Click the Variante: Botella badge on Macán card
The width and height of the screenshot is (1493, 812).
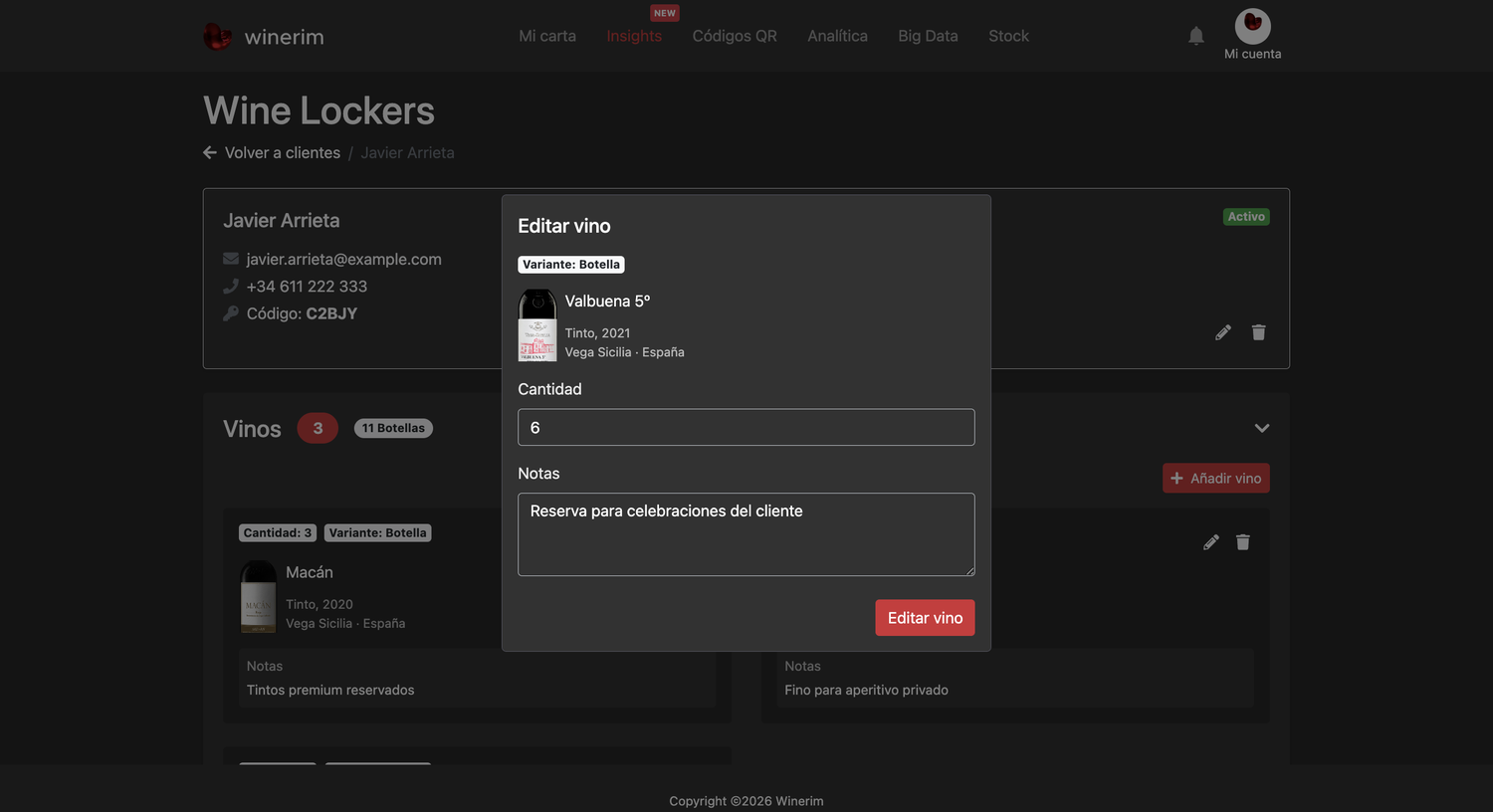[378, 533]
